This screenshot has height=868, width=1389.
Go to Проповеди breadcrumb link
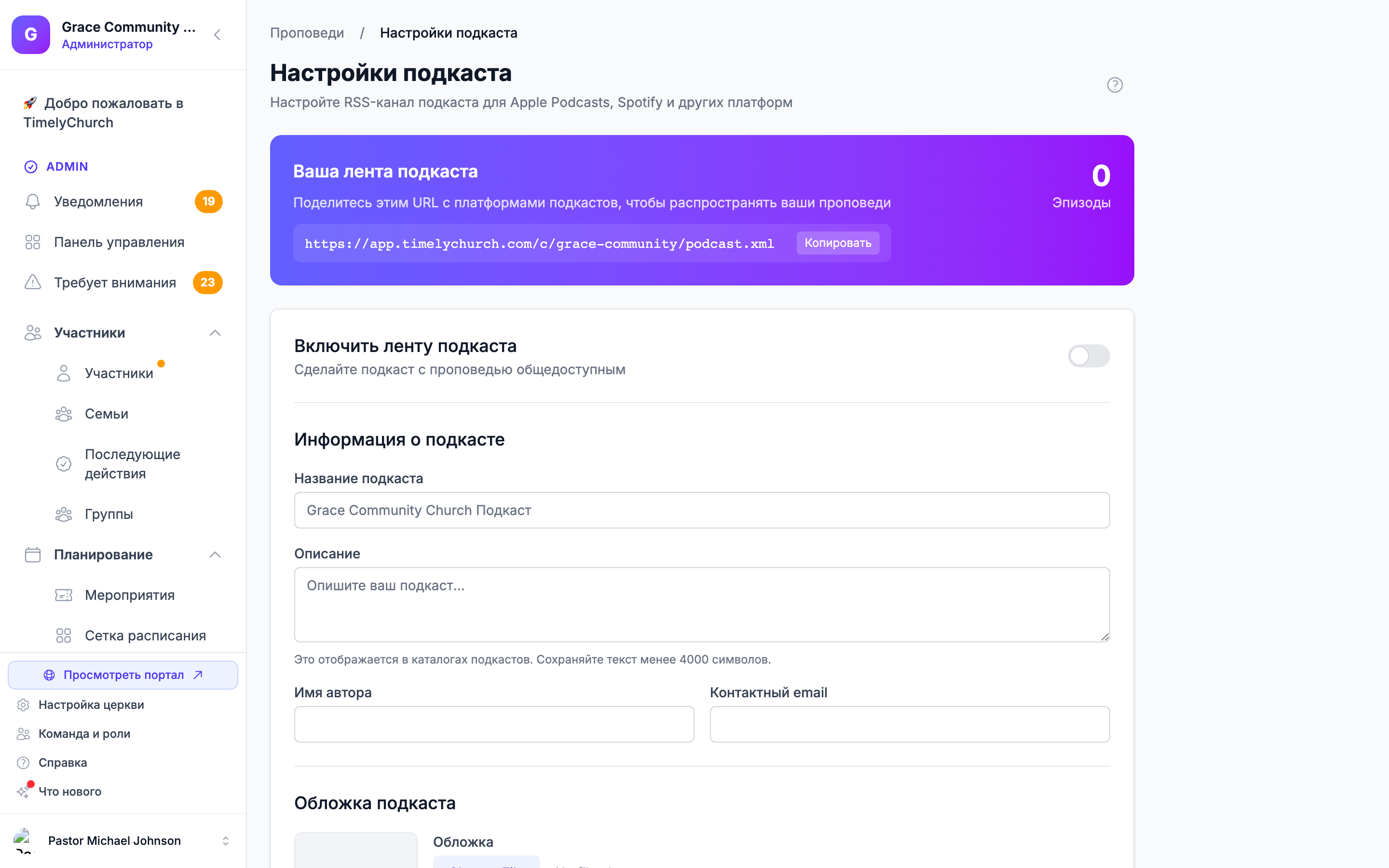(x=307, y=33)
